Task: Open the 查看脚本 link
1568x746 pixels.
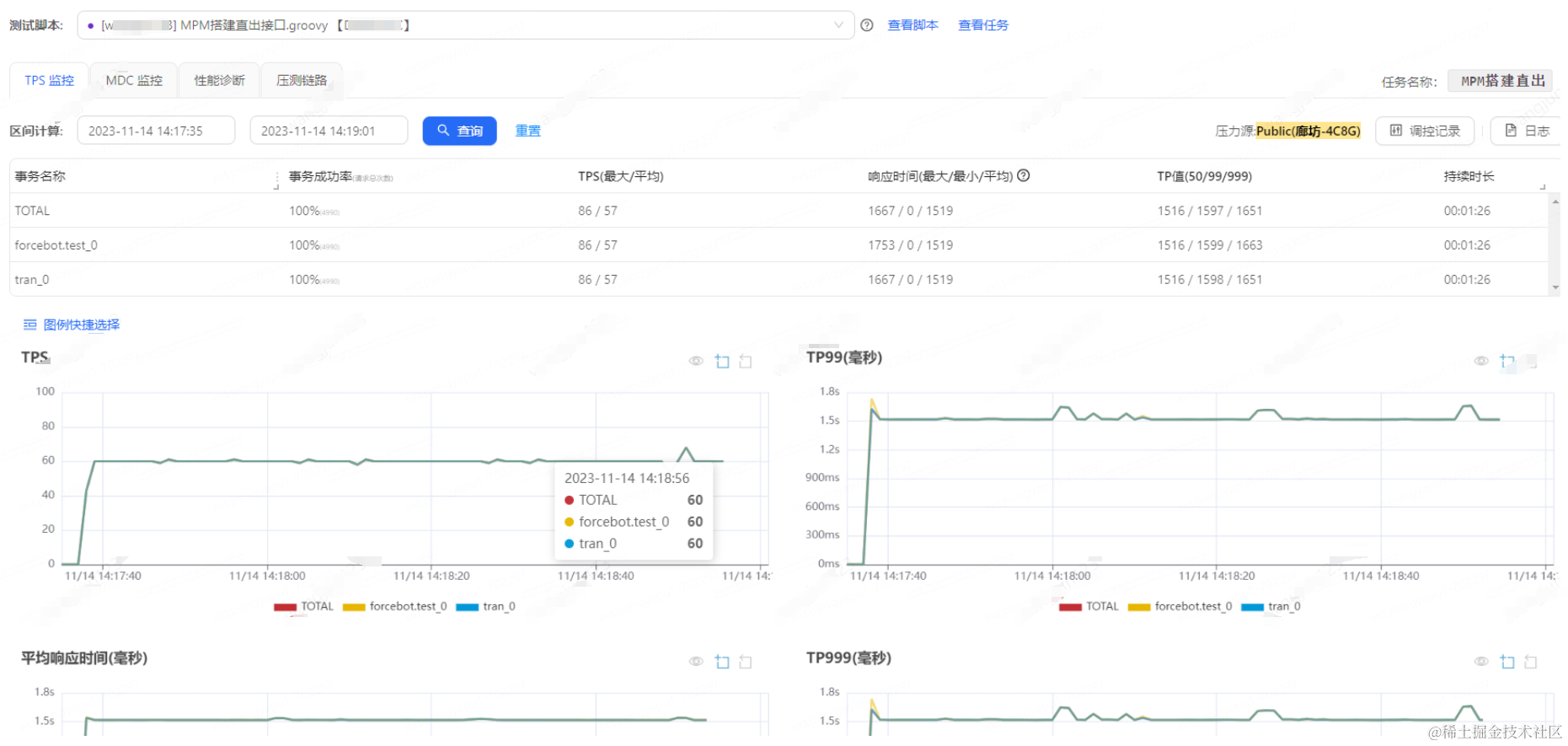Action: coord(912,25)
